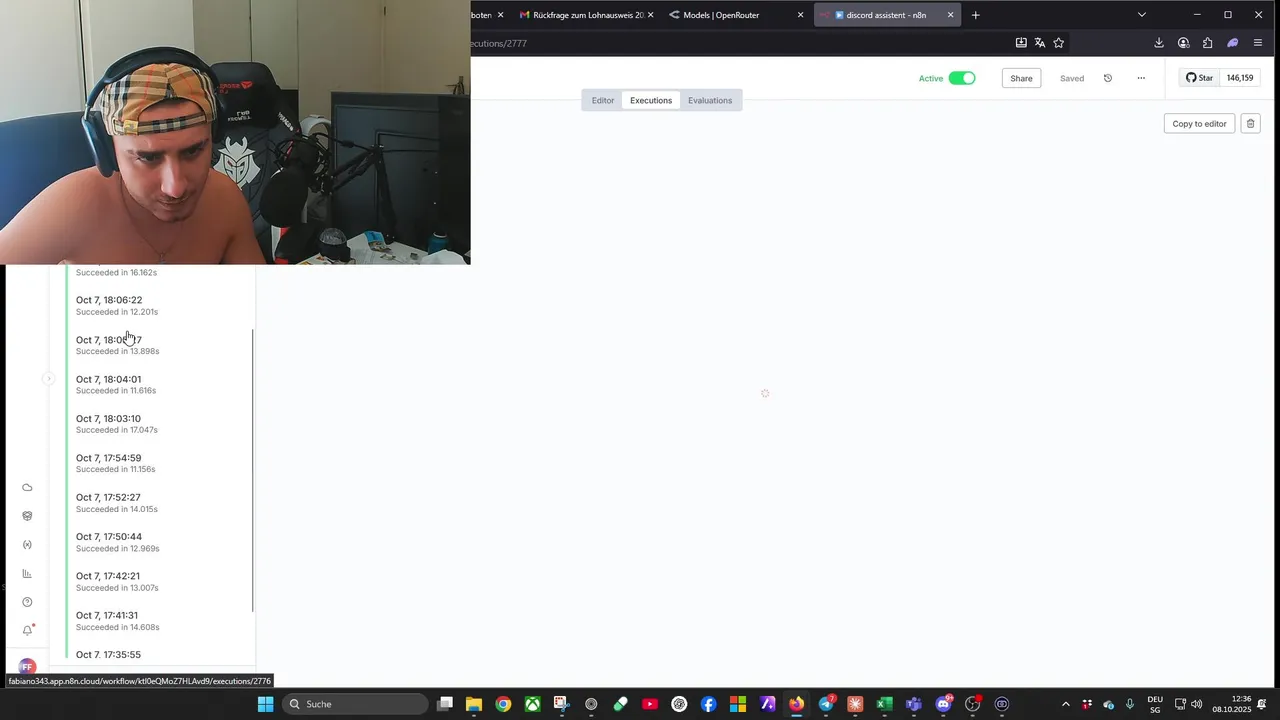Click the purple extension icon in toolbar
The image size is (1280, 720).
1233,43
